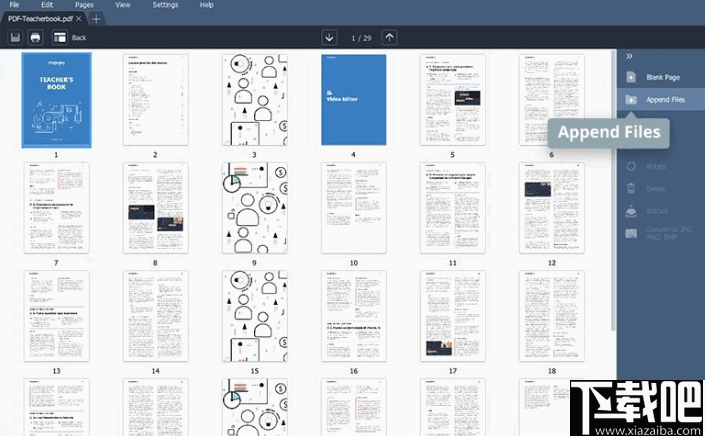Select page 5 thumbnail

click(453, 100)
